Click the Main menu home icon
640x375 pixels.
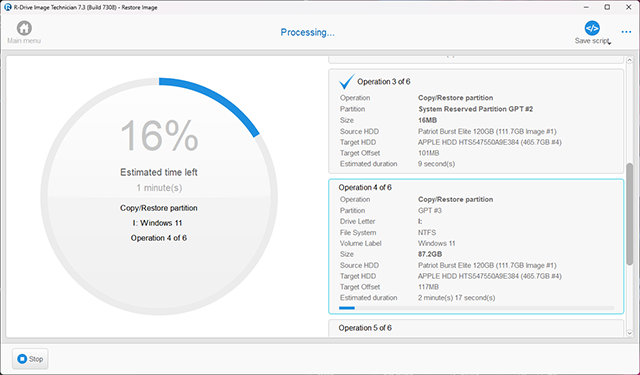click(x=24, y=28)
